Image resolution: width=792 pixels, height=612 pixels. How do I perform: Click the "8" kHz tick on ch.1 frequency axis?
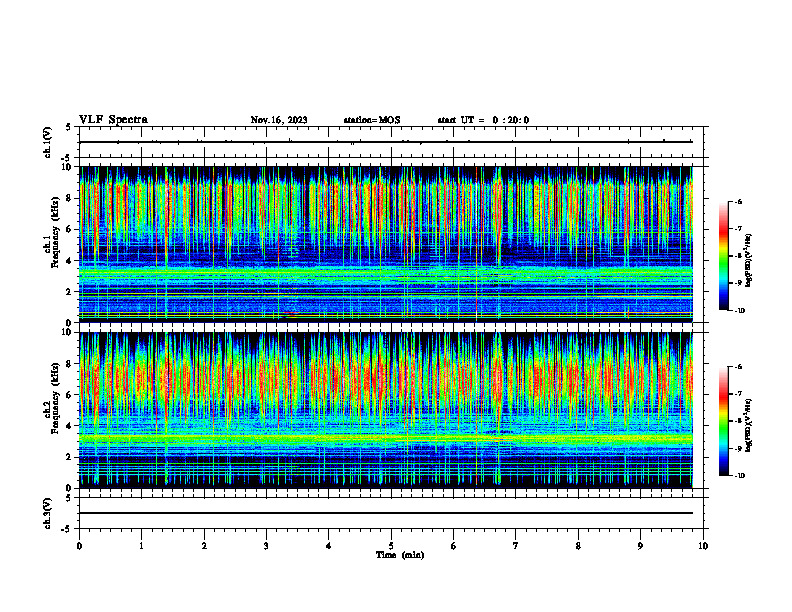(x=70, y=198)
